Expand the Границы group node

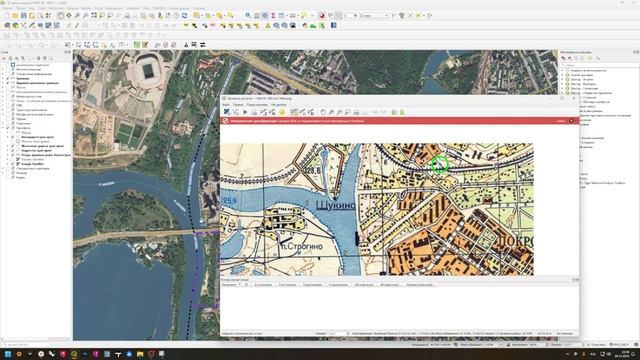click(2, 78)
